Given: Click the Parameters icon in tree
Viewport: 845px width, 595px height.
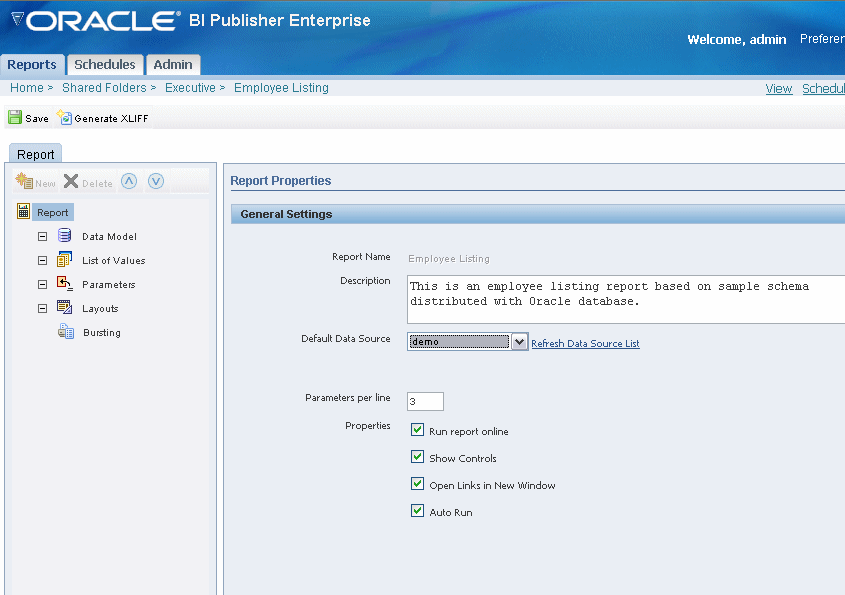Looking at the screenshot, I should point(65,283).
